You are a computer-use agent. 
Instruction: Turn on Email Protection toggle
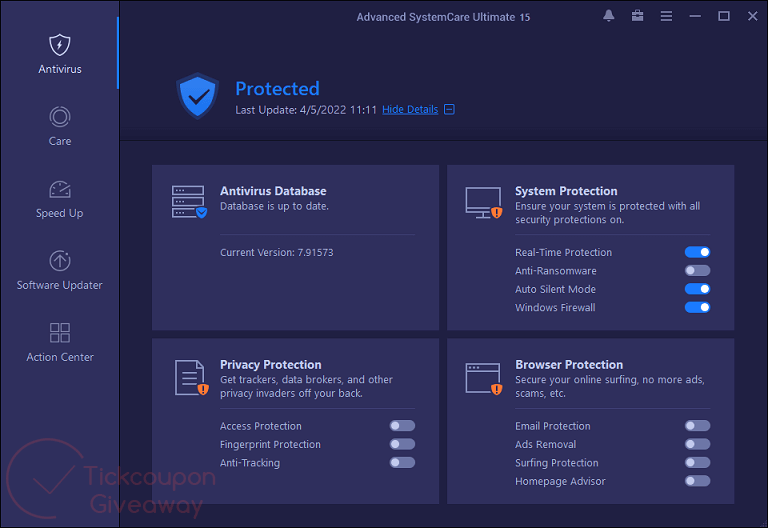click(697, 426)
